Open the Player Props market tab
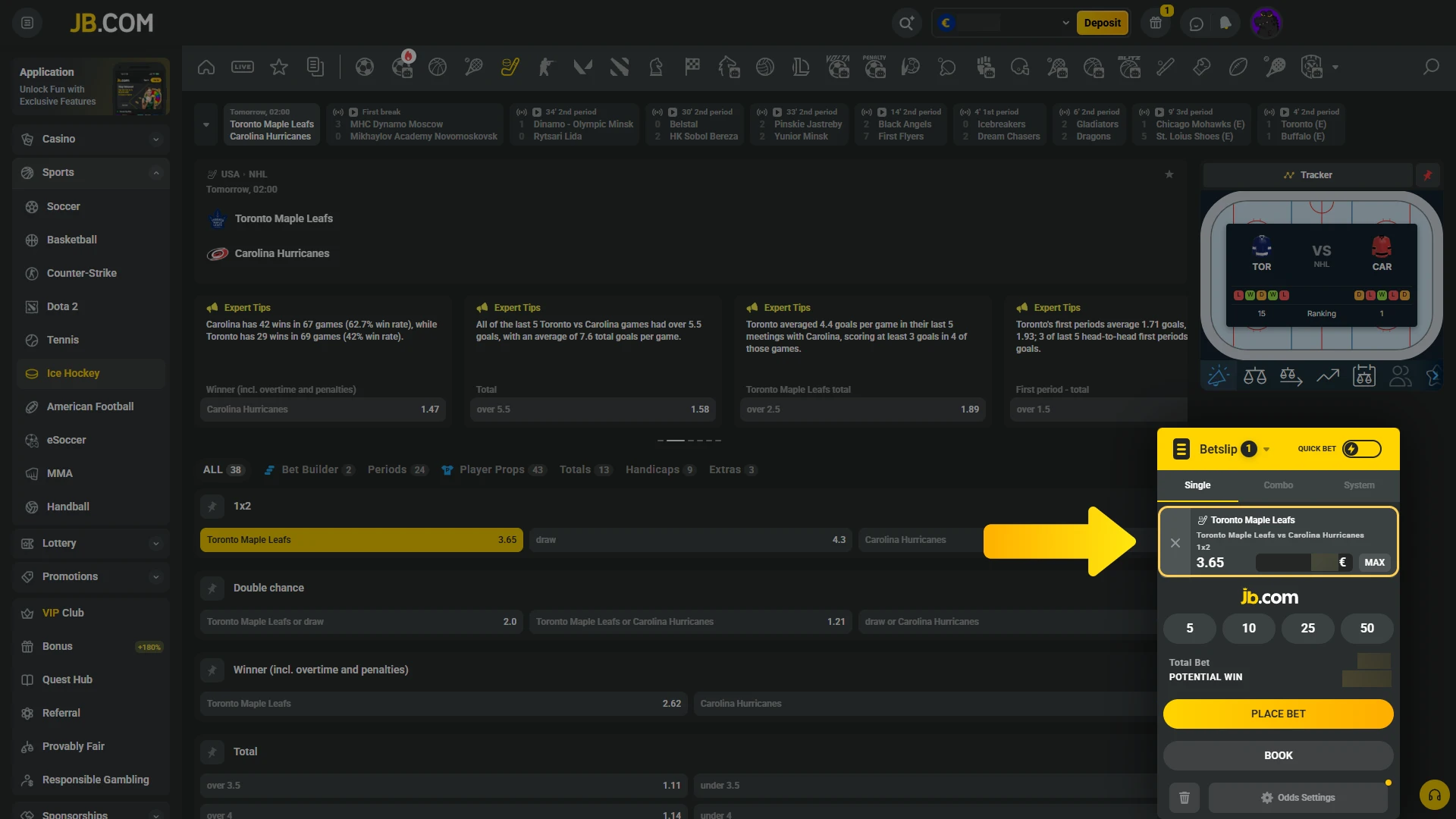Viewport: 1456px width, 819px height. [x=494, y=469]
